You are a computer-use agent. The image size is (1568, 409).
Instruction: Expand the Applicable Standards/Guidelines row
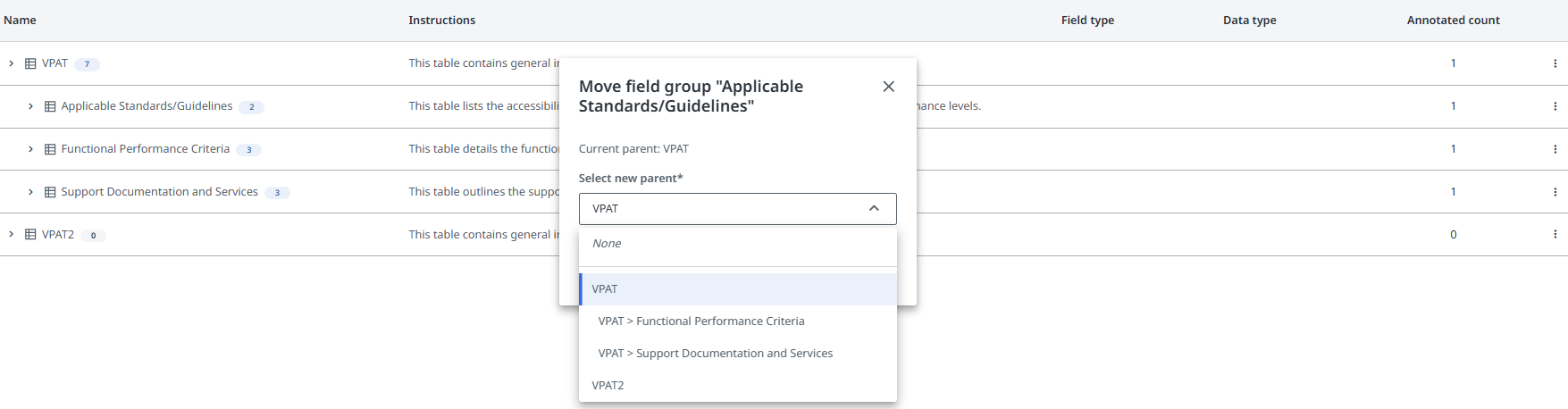point(30,106)
